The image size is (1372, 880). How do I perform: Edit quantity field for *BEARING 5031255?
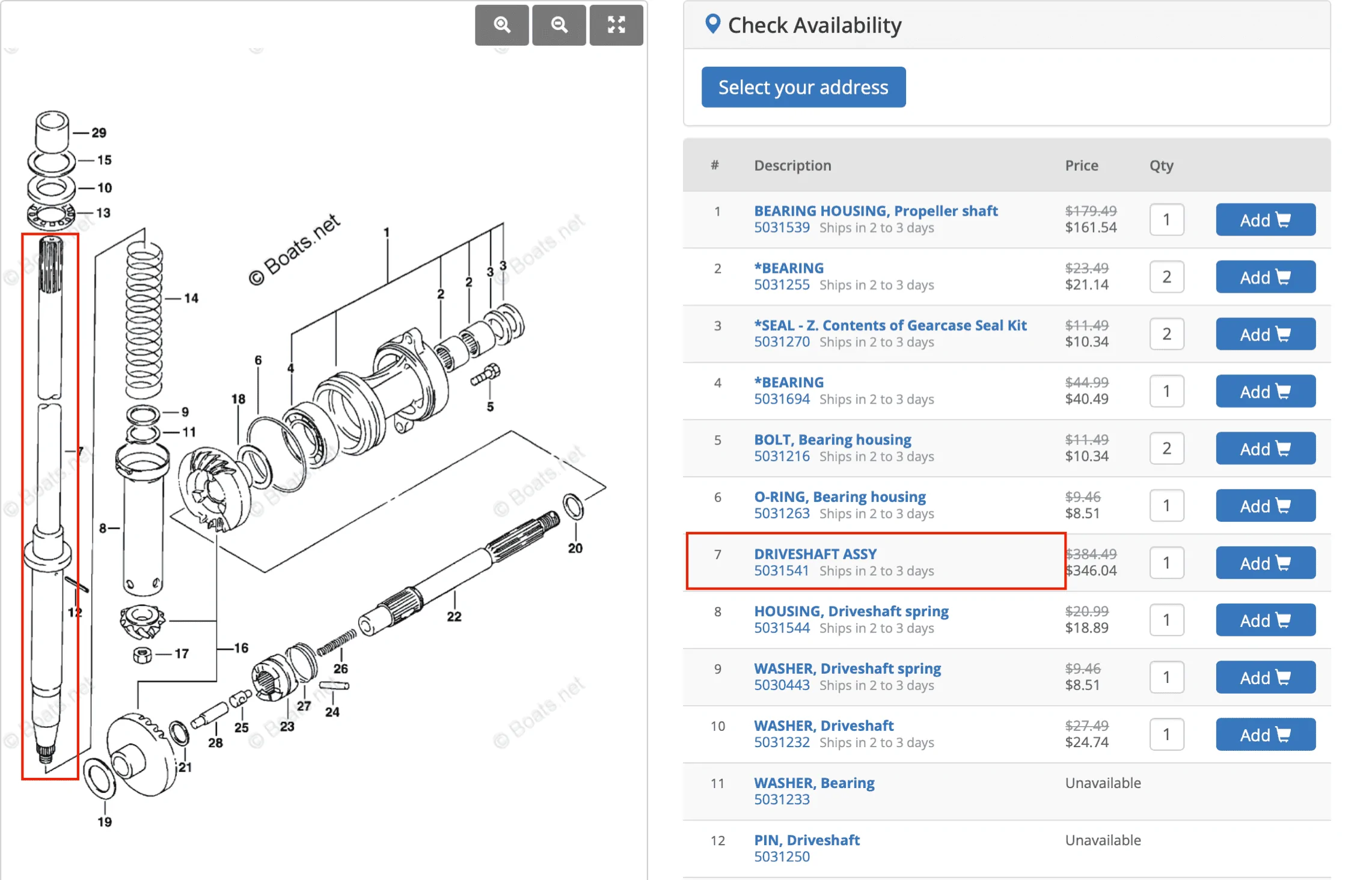pyautogui.click(x=1166, y=277)
